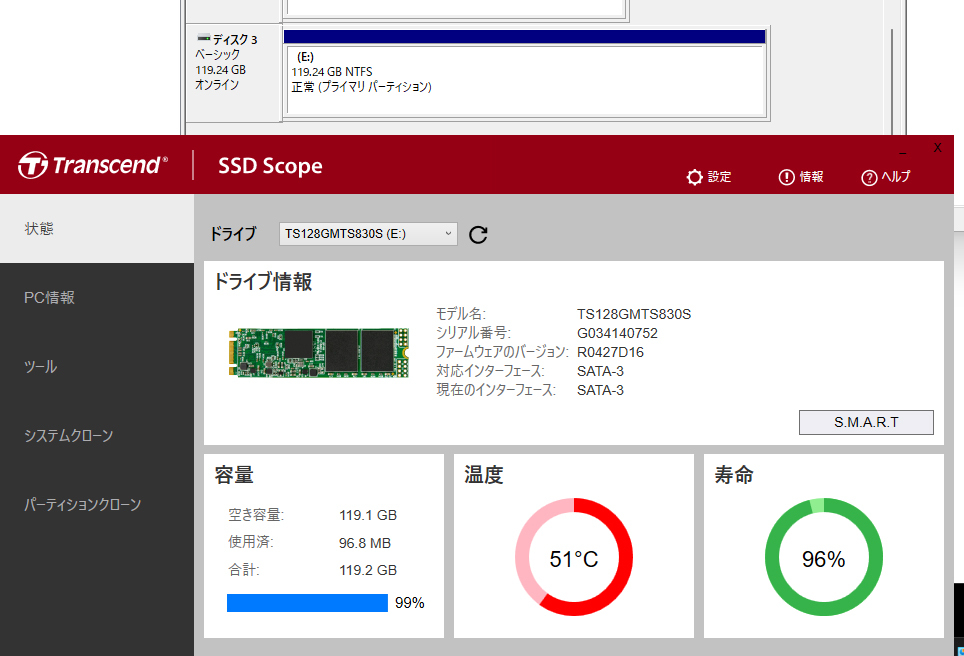This screenshot has height=656, width=964.
Task: Click the S.M.A.R.T button
Action: pos(865,422)
